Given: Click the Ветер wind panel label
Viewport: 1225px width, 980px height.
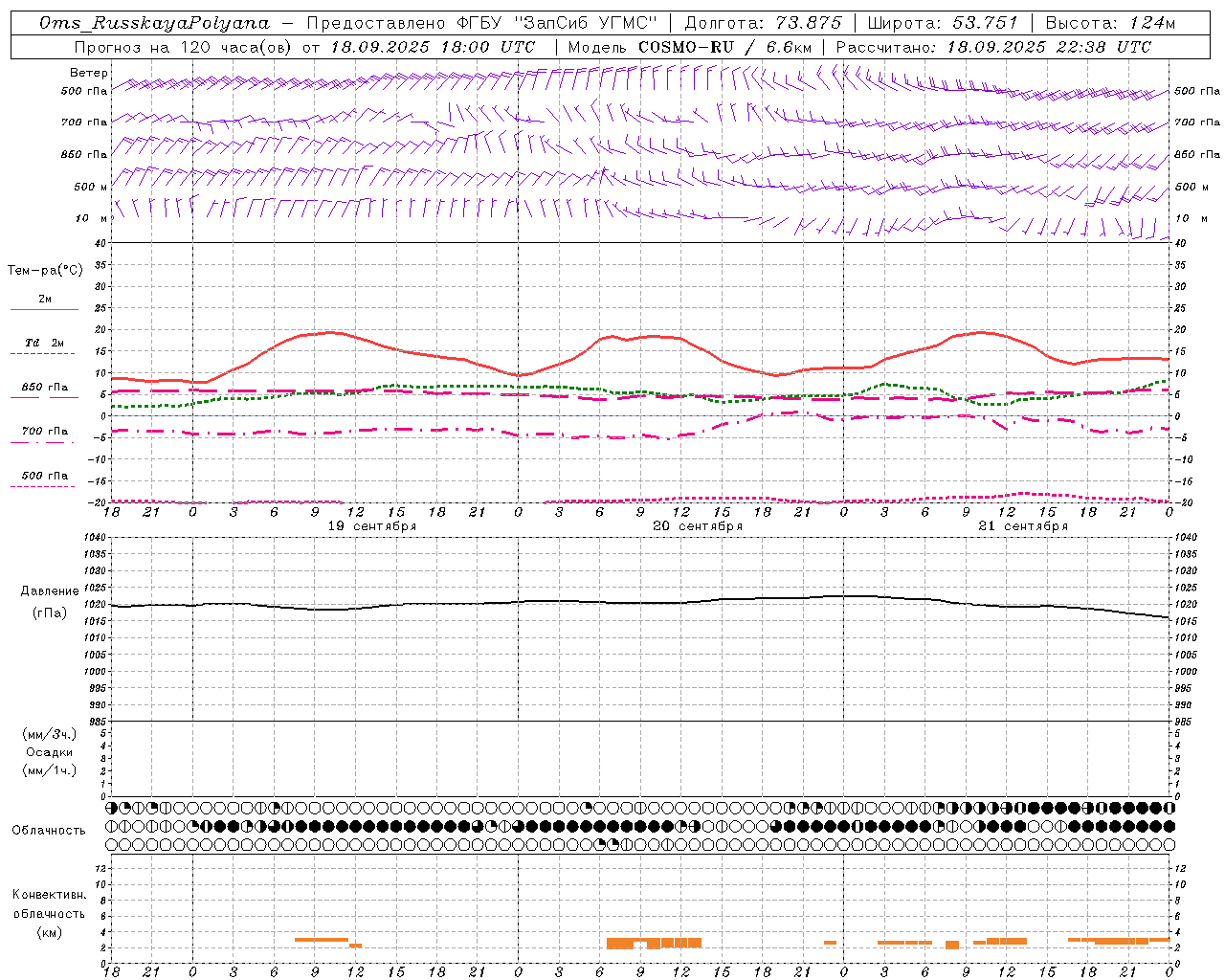Looking at the screenshot, I should coord(89,73).
